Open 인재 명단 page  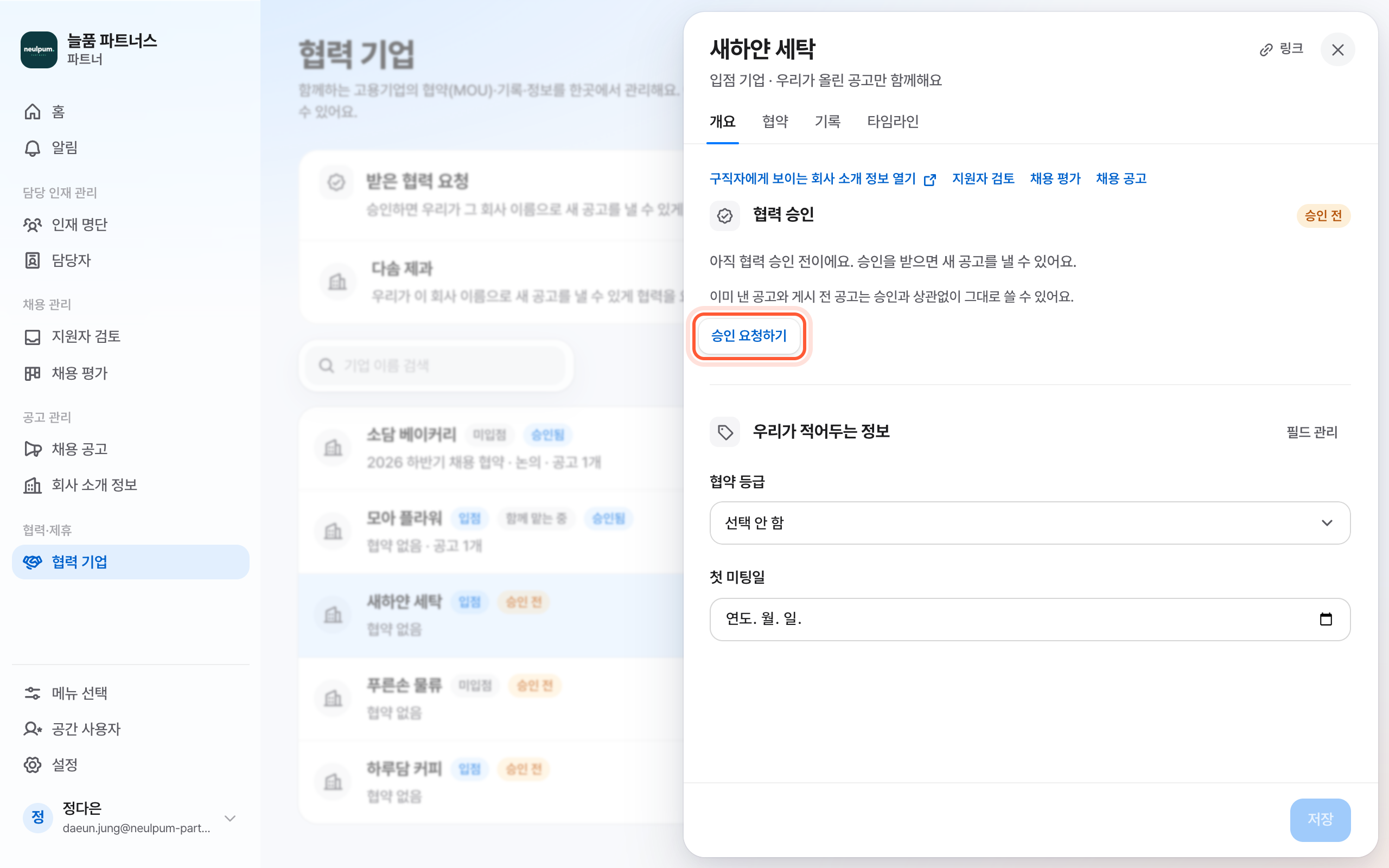(x=130, y=225)
